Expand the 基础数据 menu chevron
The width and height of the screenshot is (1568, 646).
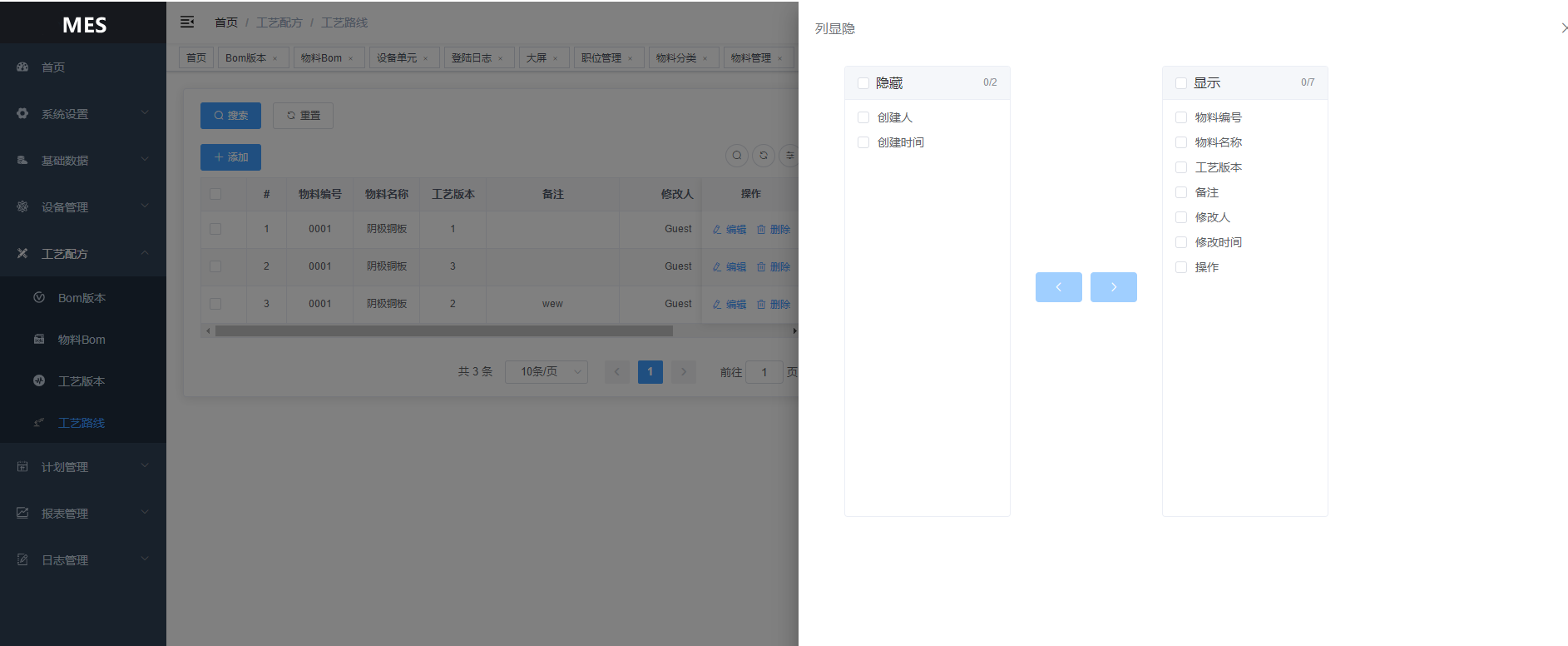point(145,159)
